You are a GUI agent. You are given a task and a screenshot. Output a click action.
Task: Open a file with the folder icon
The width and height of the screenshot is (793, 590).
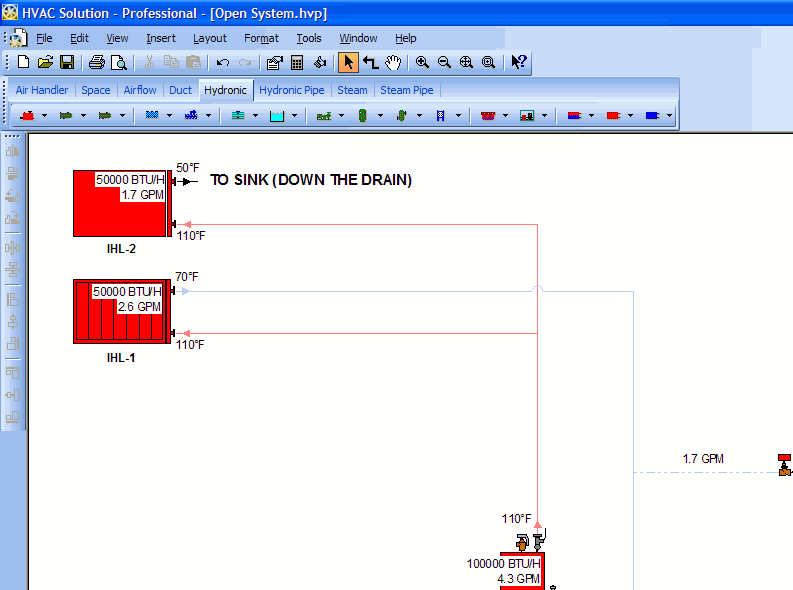point(45,62)
